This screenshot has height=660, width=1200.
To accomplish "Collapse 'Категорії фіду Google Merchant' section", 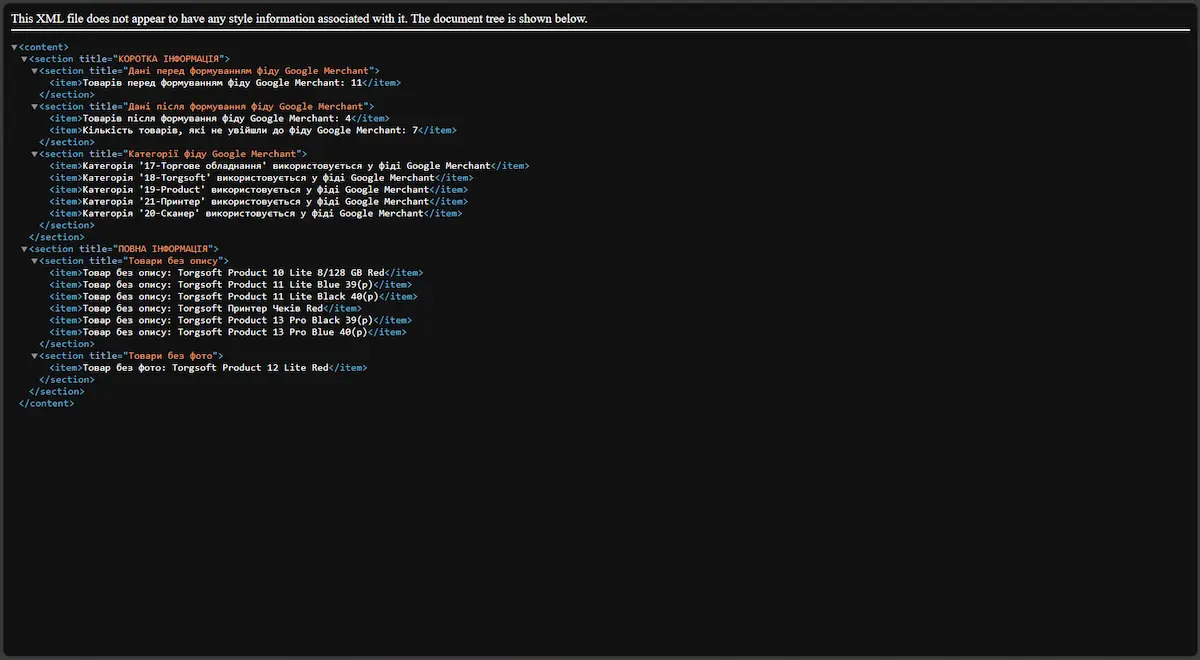I will coord(34,154).
